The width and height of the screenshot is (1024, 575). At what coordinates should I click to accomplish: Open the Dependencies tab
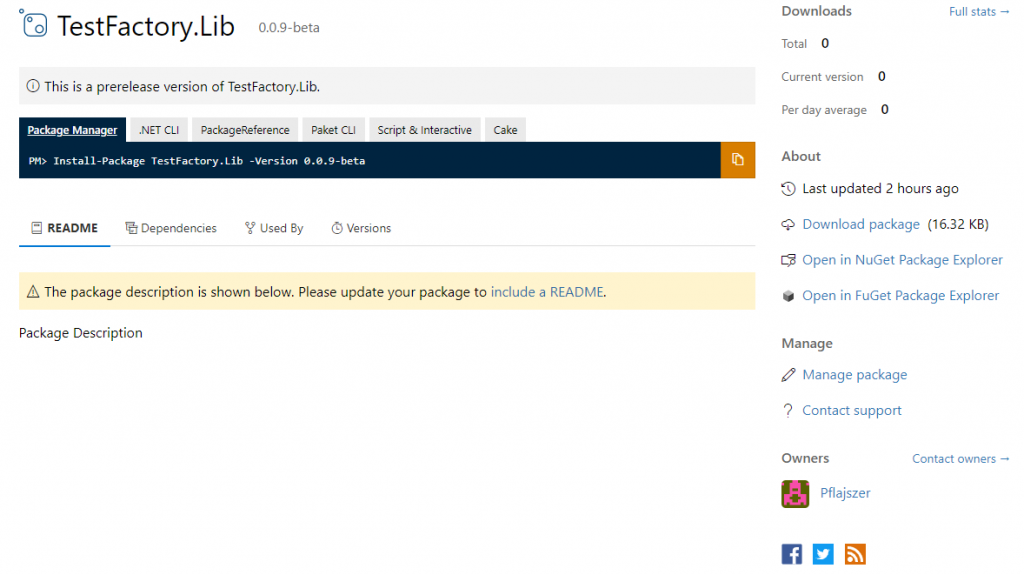171,228
